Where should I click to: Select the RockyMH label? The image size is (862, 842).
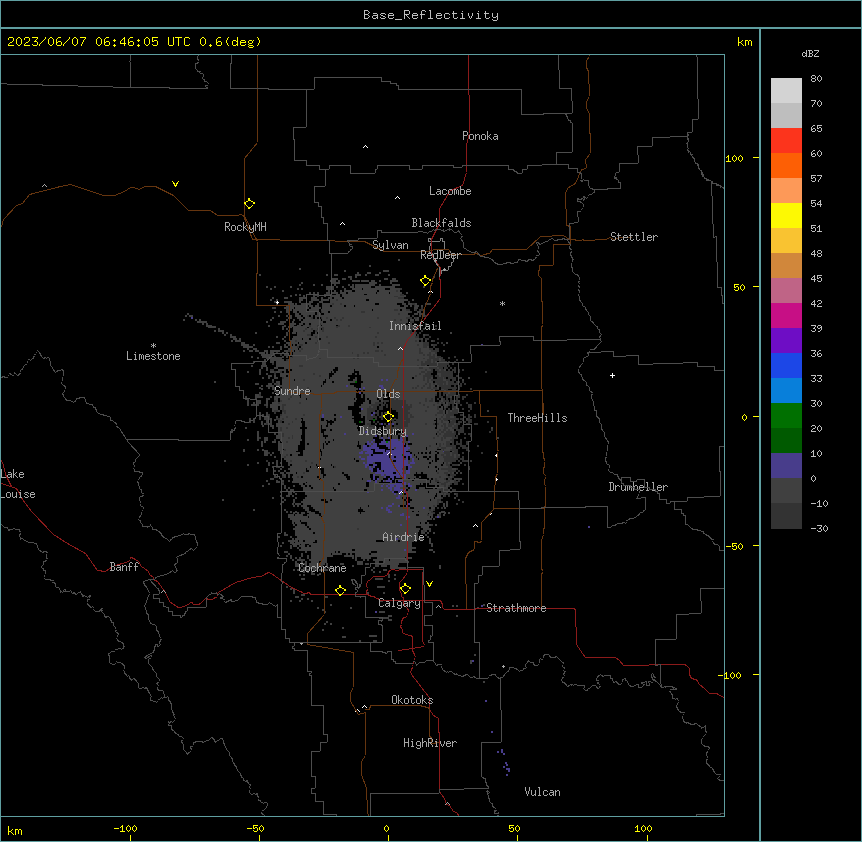tap(245, 227)
